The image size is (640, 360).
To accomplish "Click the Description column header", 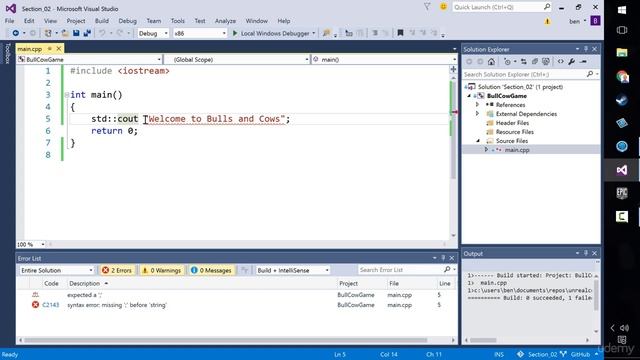I will point(84,283).
